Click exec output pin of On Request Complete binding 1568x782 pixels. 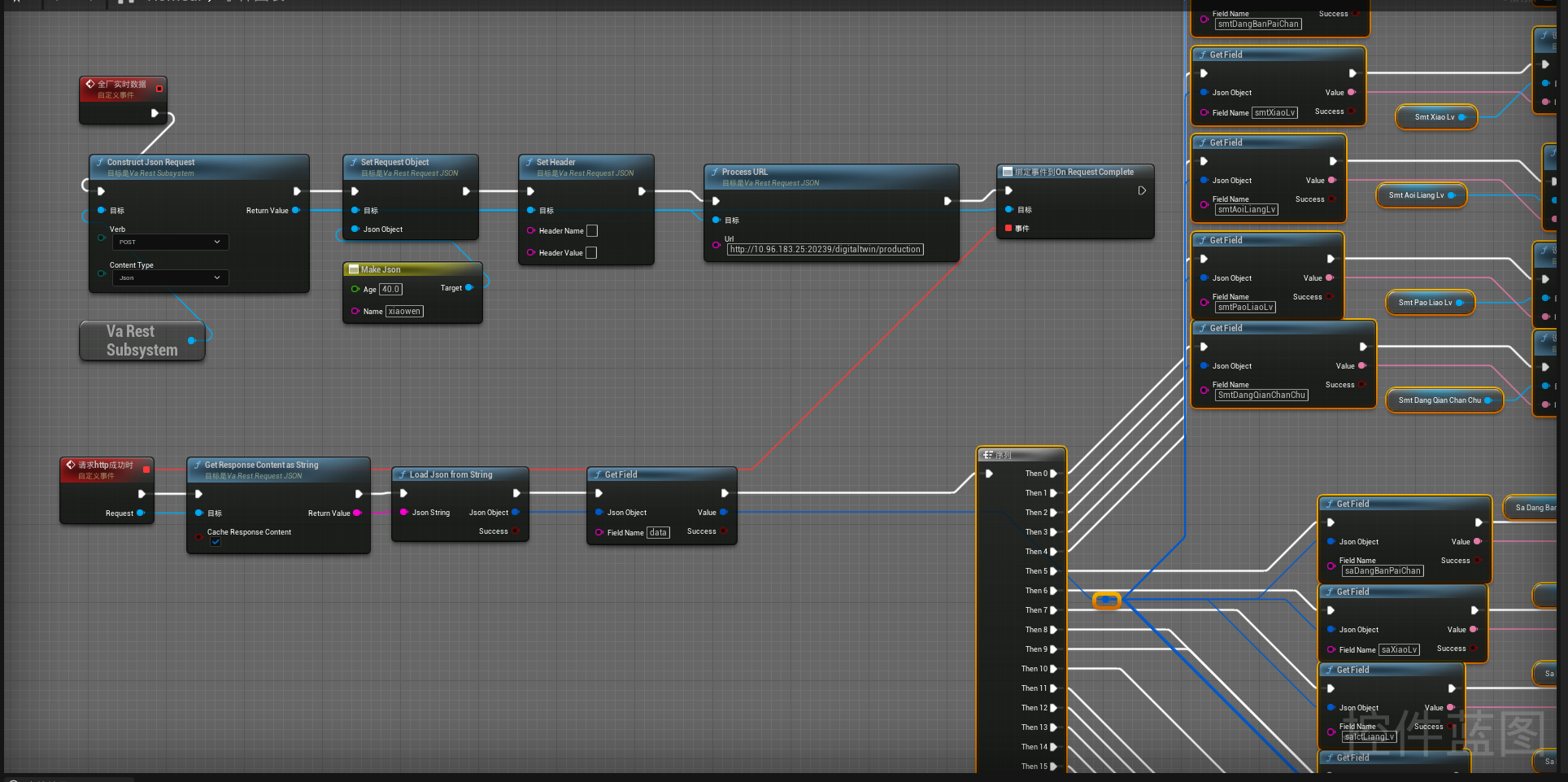1142,190
